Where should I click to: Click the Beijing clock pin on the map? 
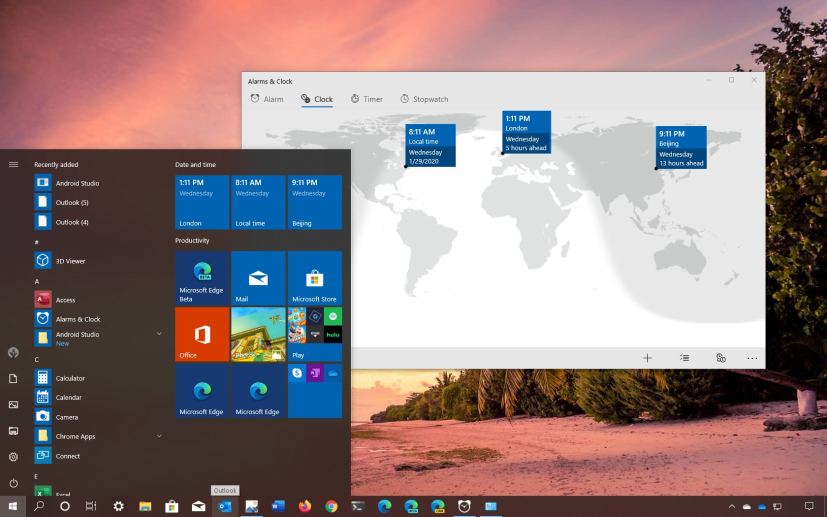(681, 147)
